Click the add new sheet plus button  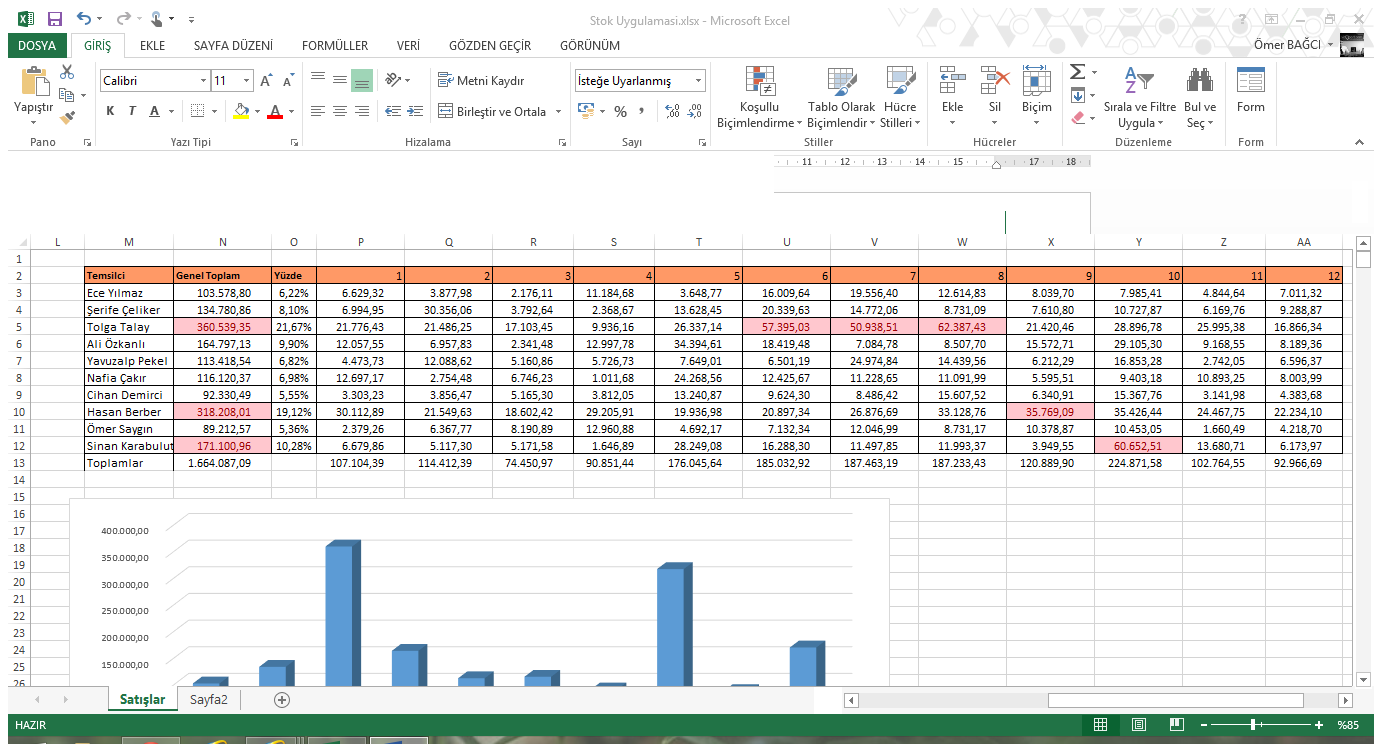(x=282, y=700)
